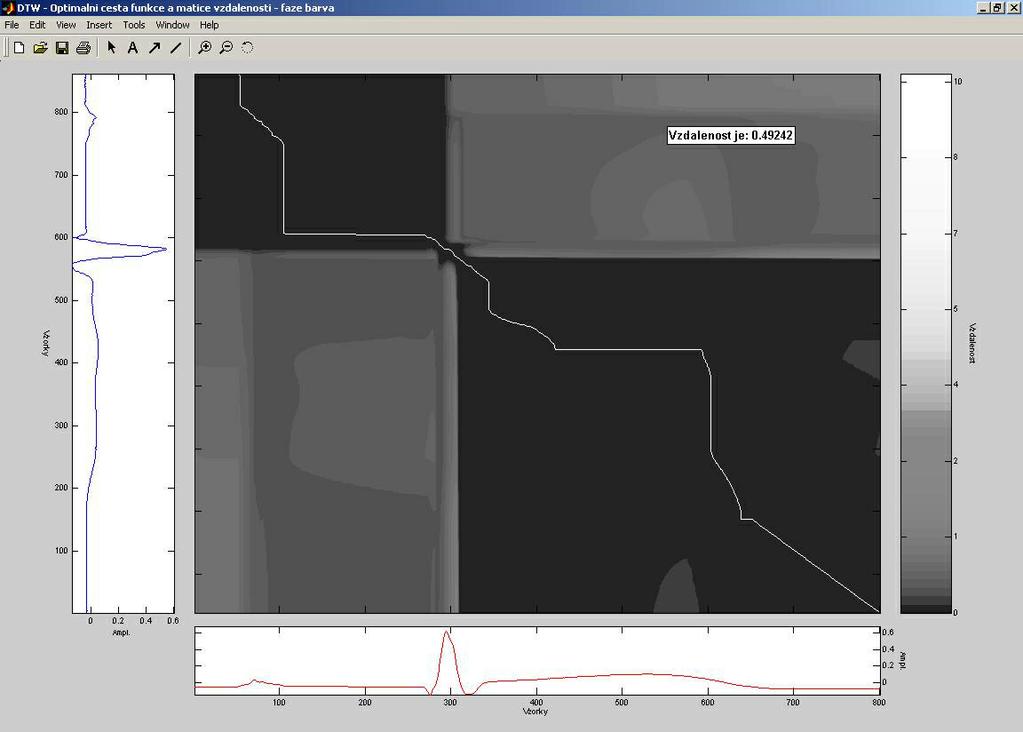Close the figure window

(x=1013, y=8)
